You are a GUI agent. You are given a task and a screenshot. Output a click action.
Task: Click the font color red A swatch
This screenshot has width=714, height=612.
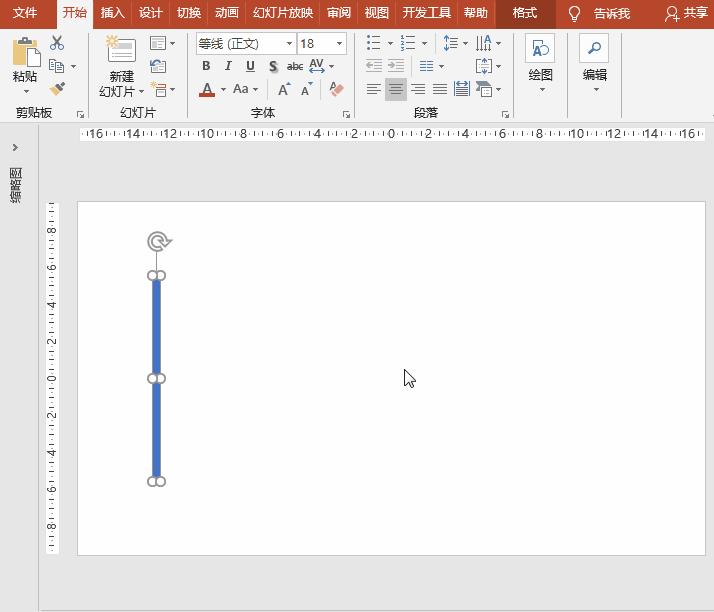click(x=207, y=90)
